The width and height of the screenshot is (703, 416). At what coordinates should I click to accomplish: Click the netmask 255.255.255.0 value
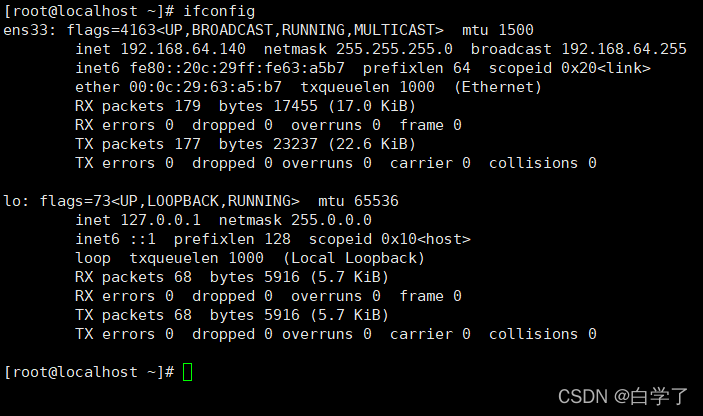394,49
